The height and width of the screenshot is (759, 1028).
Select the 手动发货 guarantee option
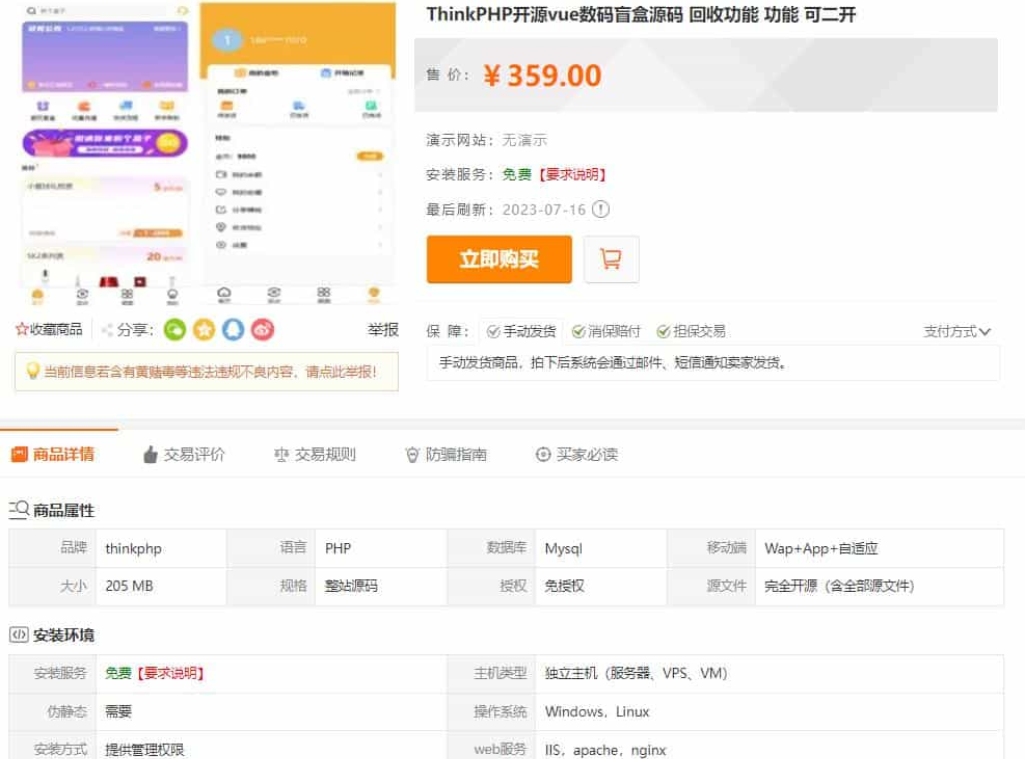(520, 331)
